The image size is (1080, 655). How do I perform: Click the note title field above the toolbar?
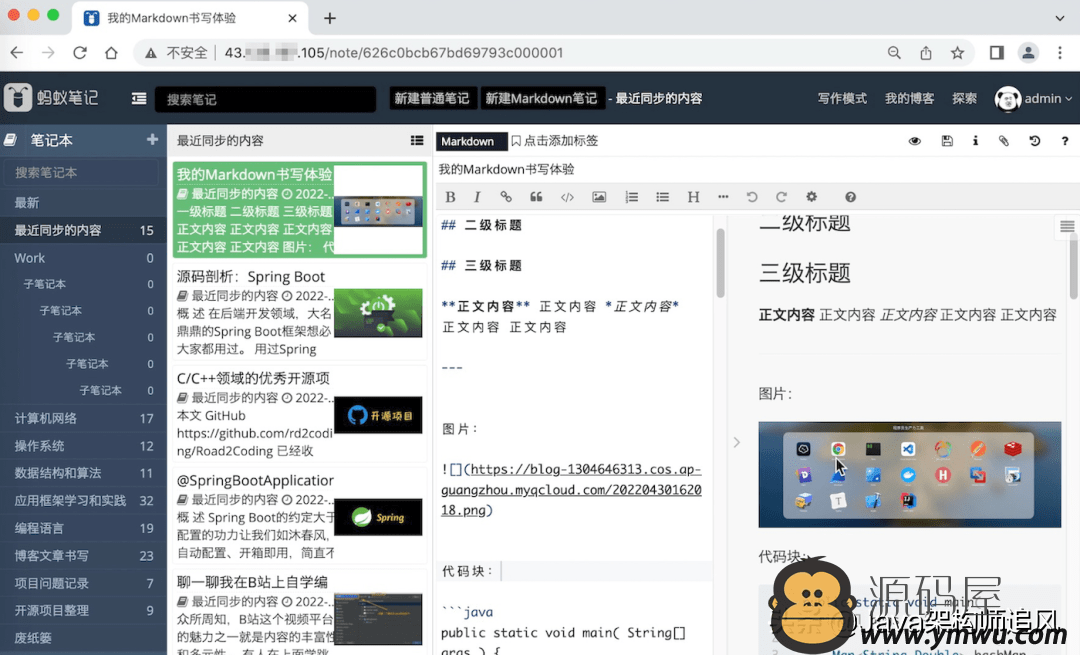[755, 169]
